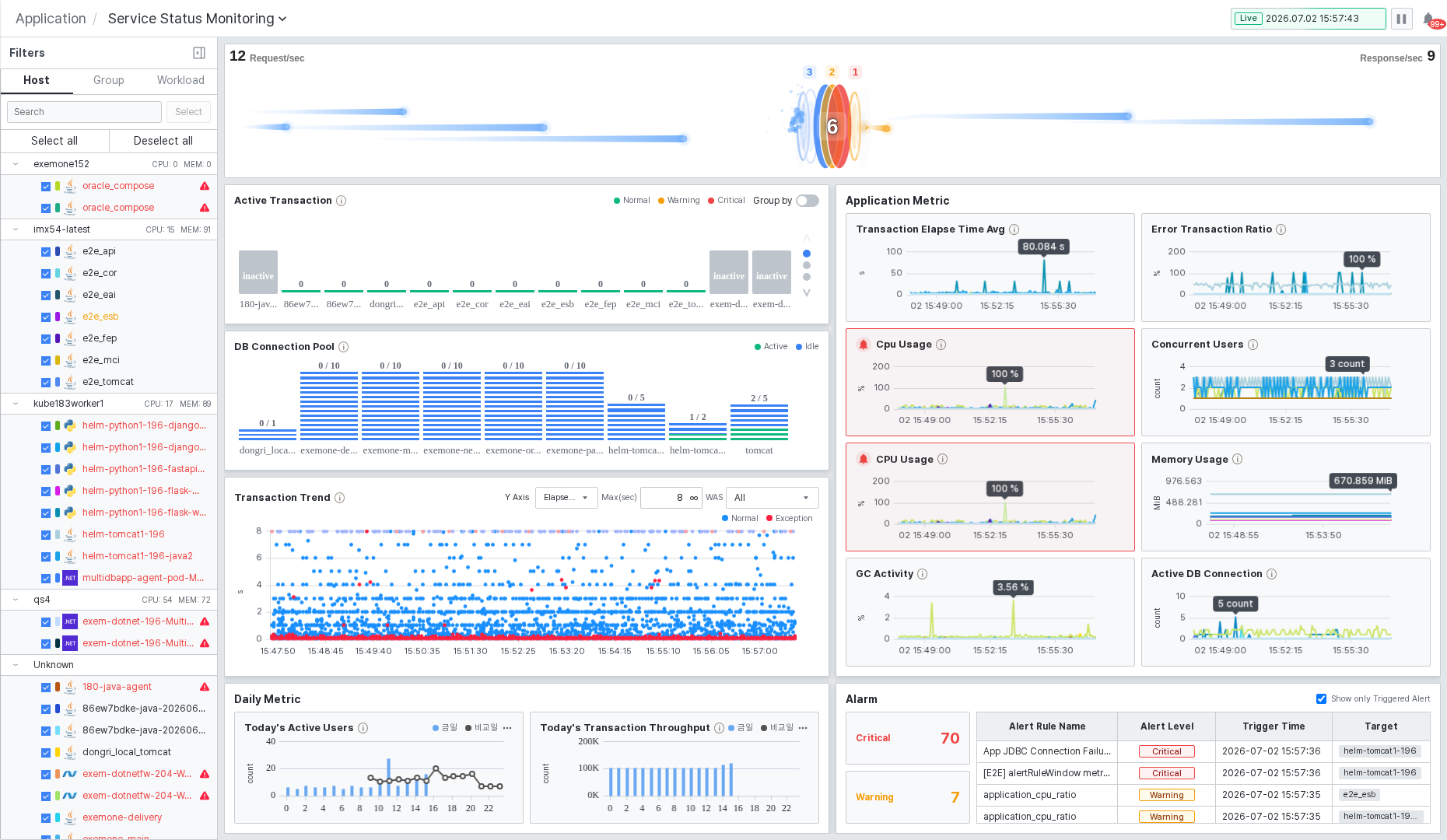Open the Y Axis Elapse dropdown
Image resolution: width=1447 pixels, height=840 pixels.
click(566, 498)
